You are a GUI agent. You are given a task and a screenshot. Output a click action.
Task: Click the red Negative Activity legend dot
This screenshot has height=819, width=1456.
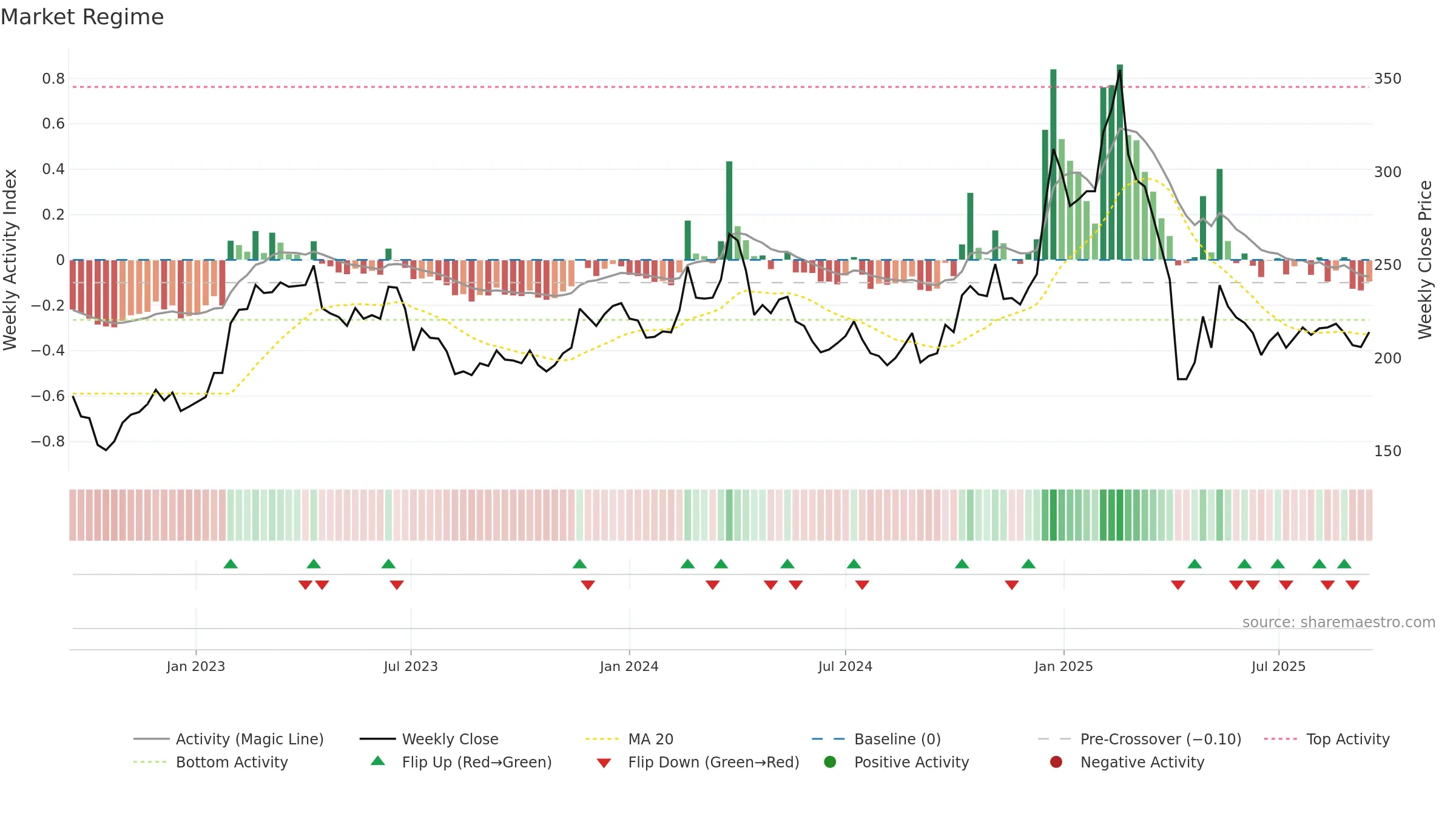(1056, 761)
